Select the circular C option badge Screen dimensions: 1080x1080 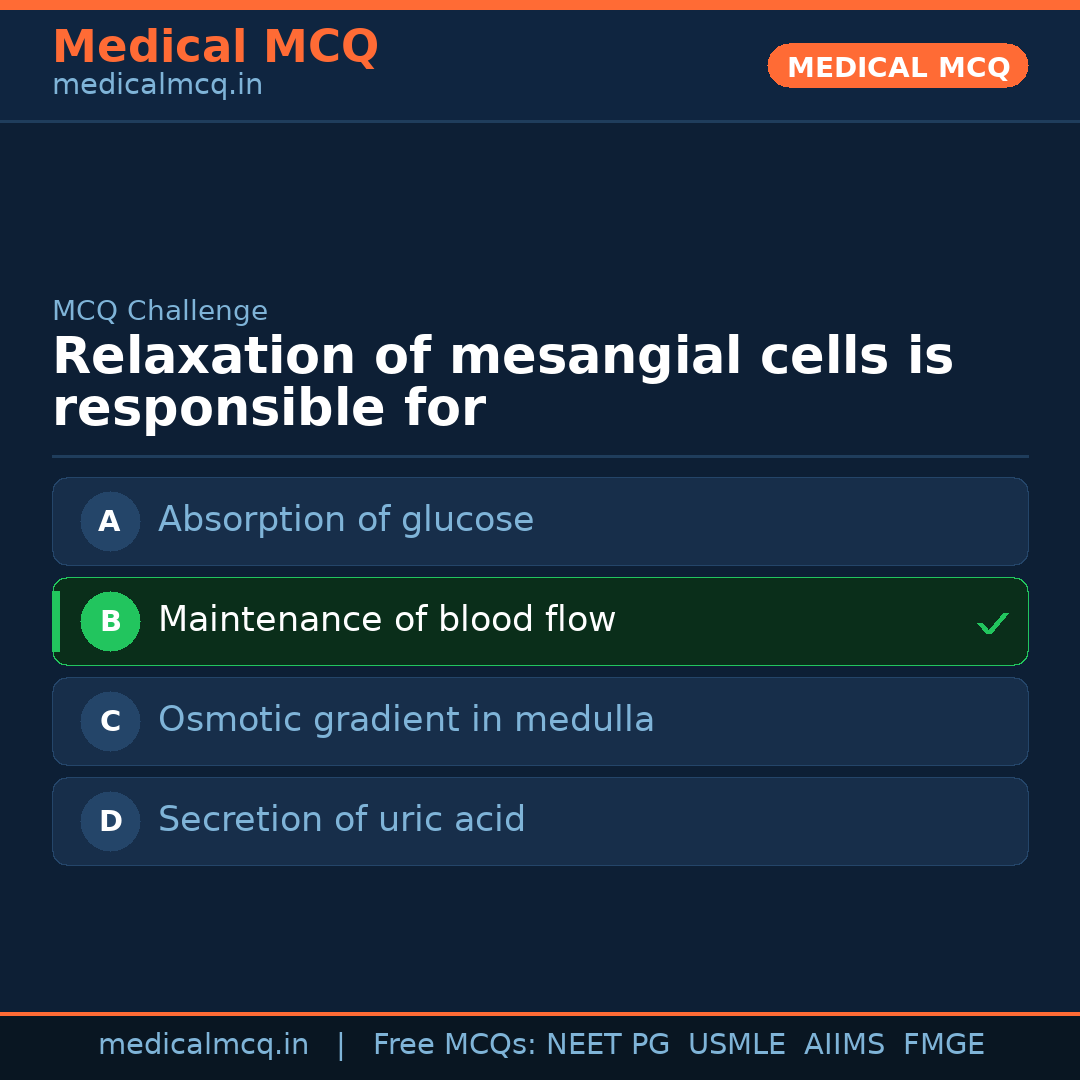point(110,721)
